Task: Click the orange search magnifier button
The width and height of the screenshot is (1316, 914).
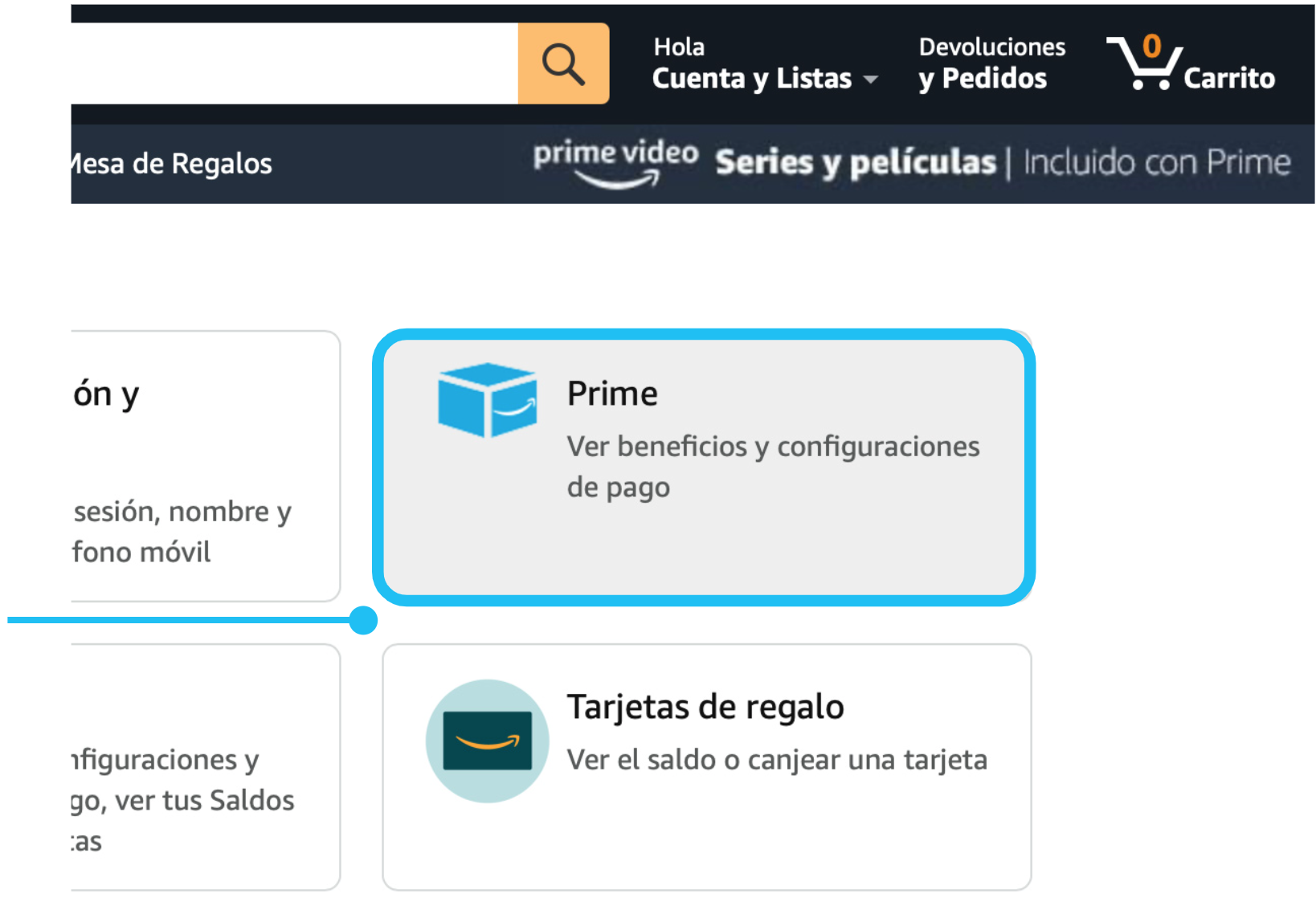Action: (563, 63)
